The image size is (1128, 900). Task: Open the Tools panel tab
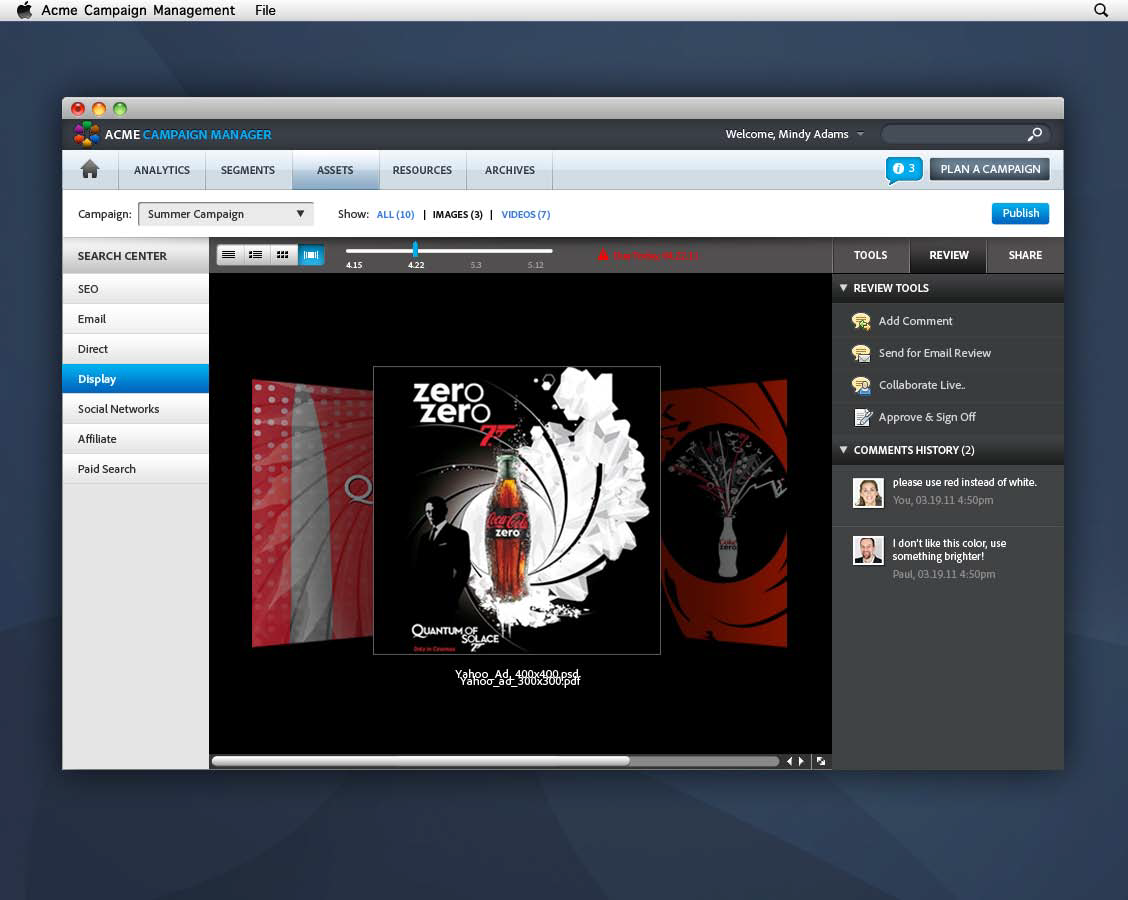pos(870,255)
